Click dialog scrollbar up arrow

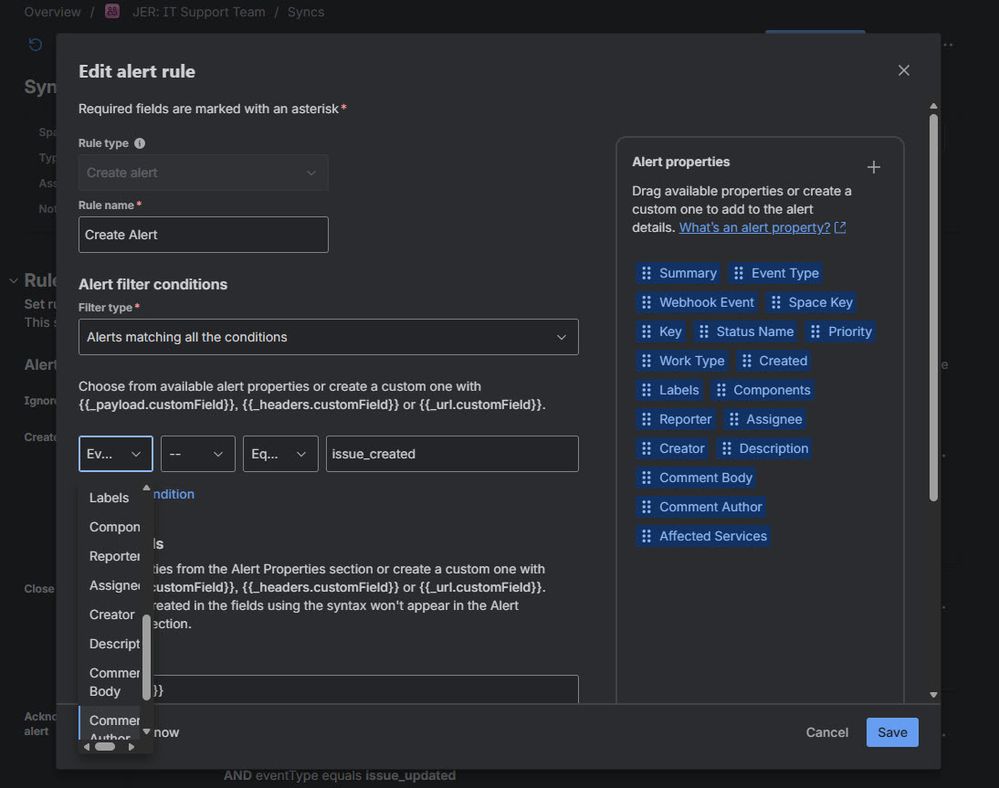(933, 106)
